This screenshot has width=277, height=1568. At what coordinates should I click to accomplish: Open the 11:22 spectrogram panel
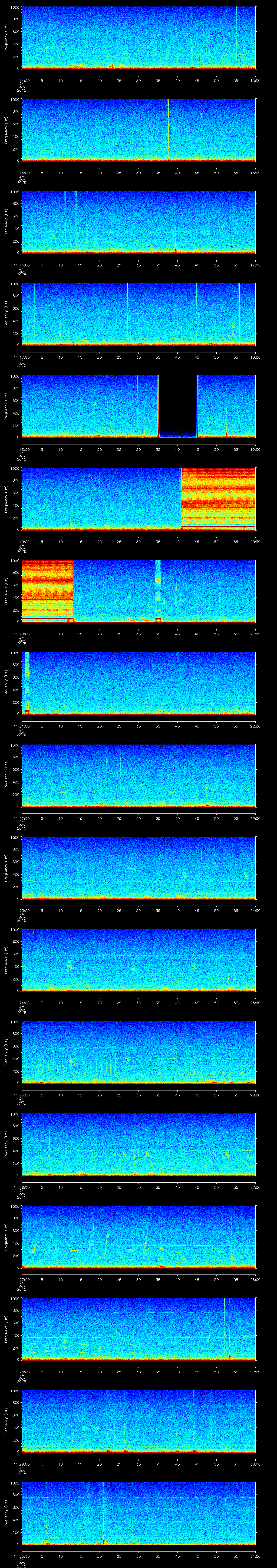coord(138,774)
